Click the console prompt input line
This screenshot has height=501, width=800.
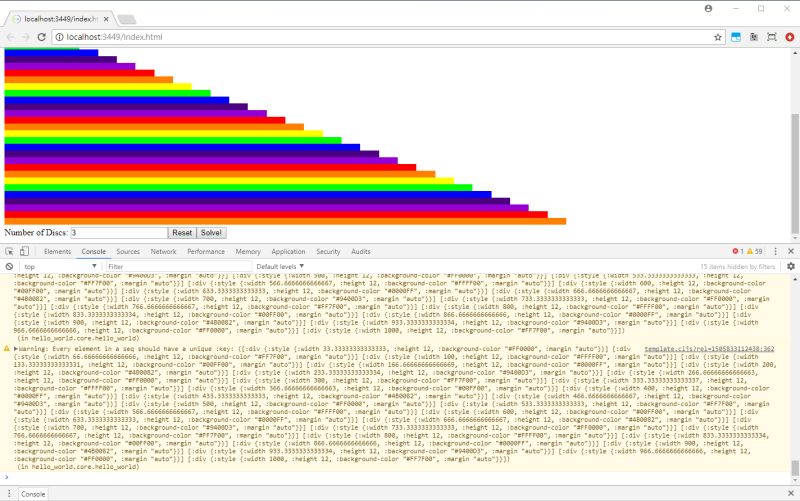tap(398, 478)
